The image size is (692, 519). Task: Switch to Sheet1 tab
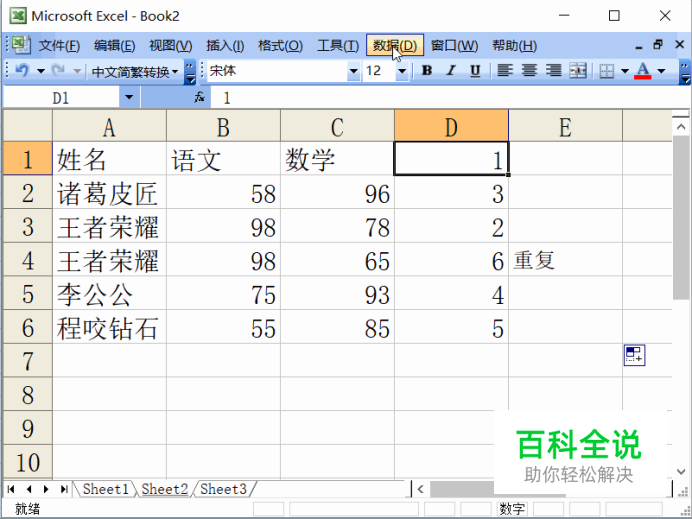tap(105, 489)
